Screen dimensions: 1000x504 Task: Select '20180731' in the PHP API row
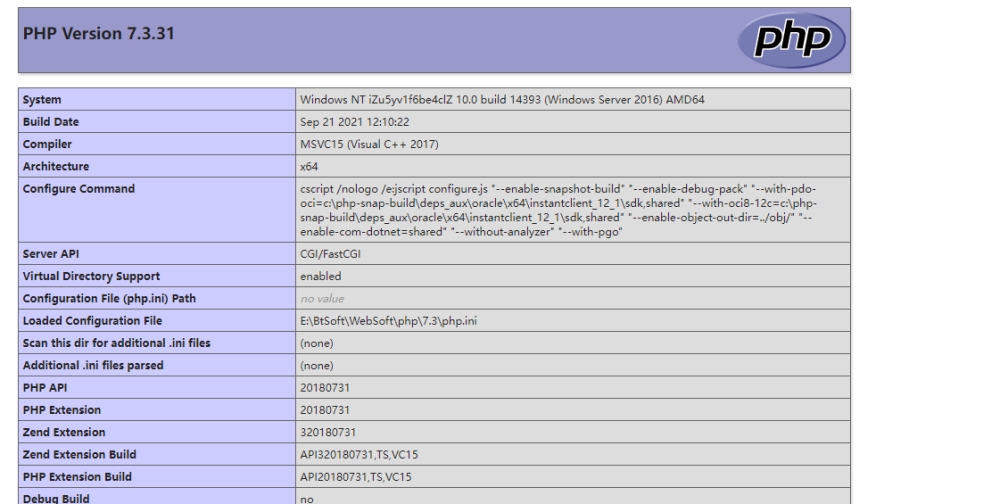click(x=325, y=388)
